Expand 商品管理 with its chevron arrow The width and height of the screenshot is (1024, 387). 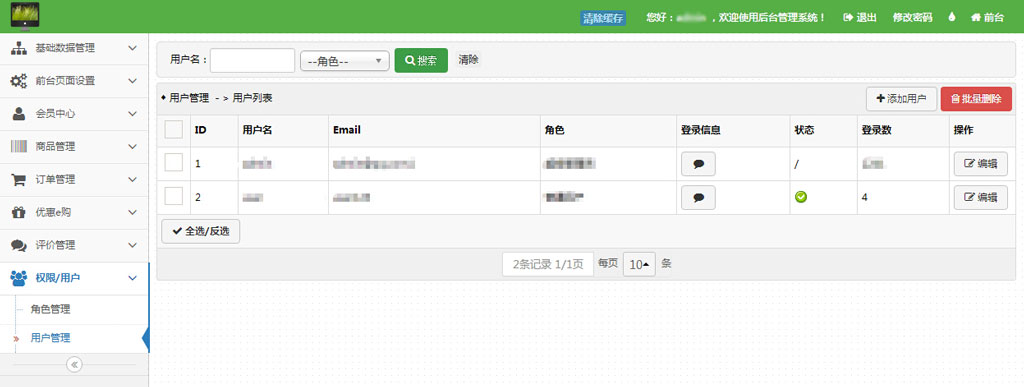133,146
